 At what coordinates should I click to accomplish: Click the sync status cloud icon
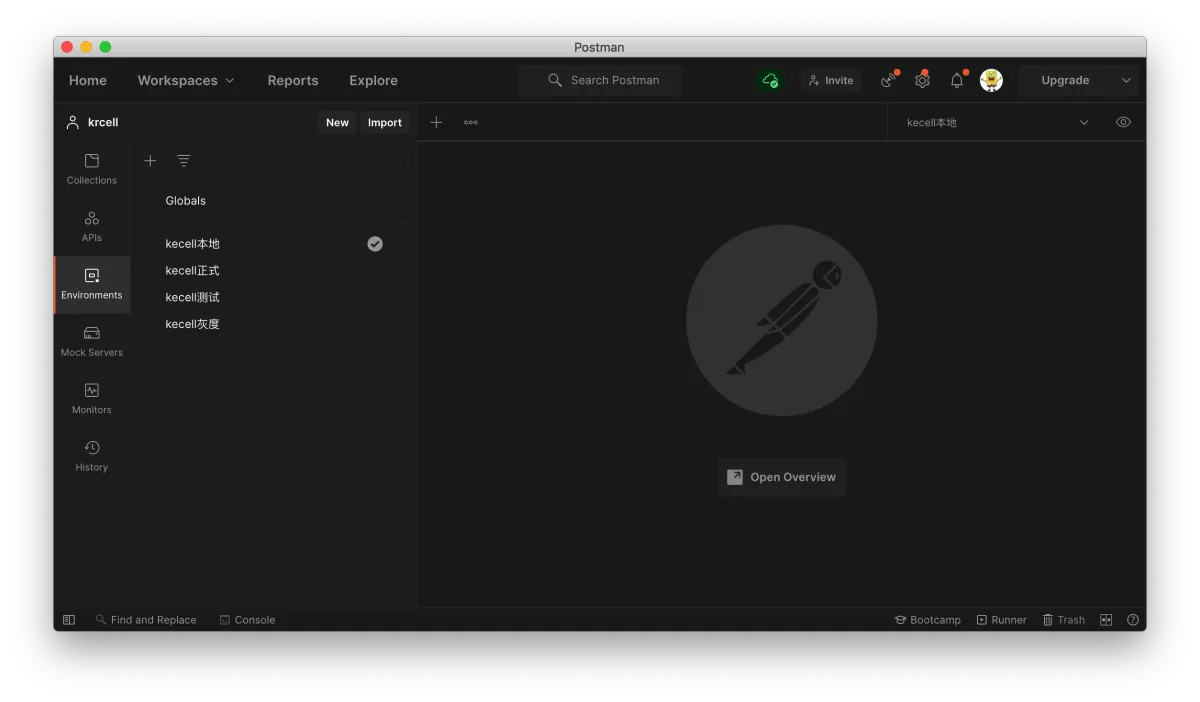pos(770,81)
